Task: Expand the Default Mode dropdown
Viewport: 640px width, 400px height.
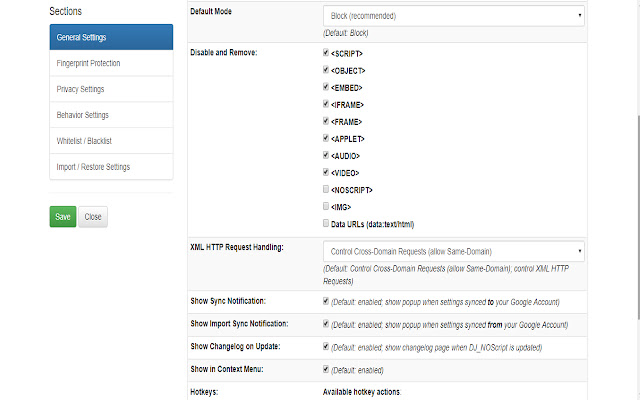Action: tap(453, 16)
